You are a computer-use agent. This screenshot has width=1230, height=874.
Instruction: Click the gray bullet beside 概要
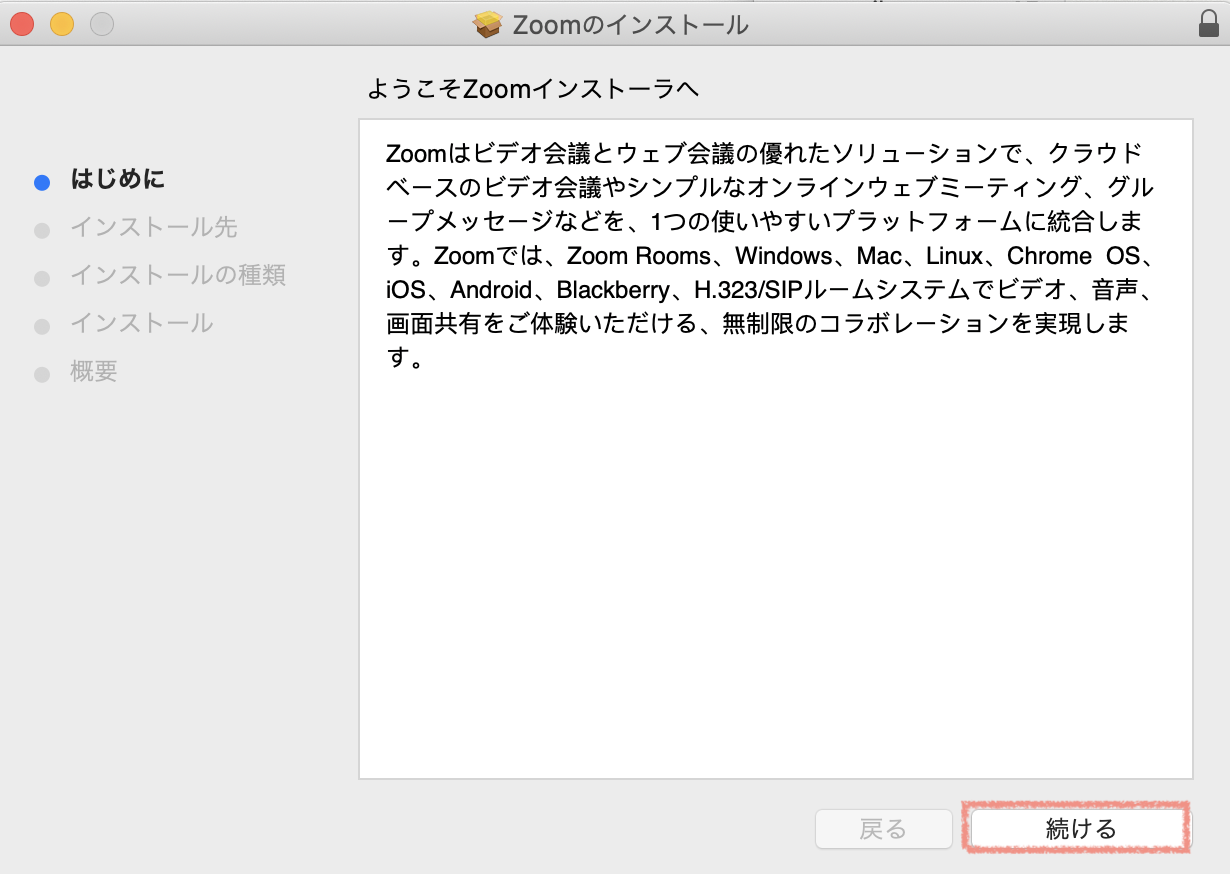click(42, 374)
